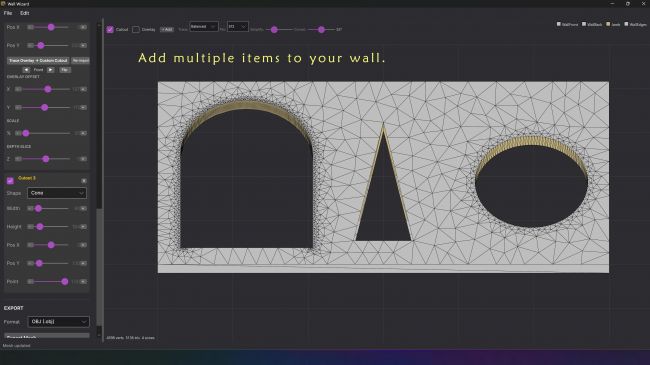
Task: Enable the Overlay checkbox
Action: pos(136,29)
